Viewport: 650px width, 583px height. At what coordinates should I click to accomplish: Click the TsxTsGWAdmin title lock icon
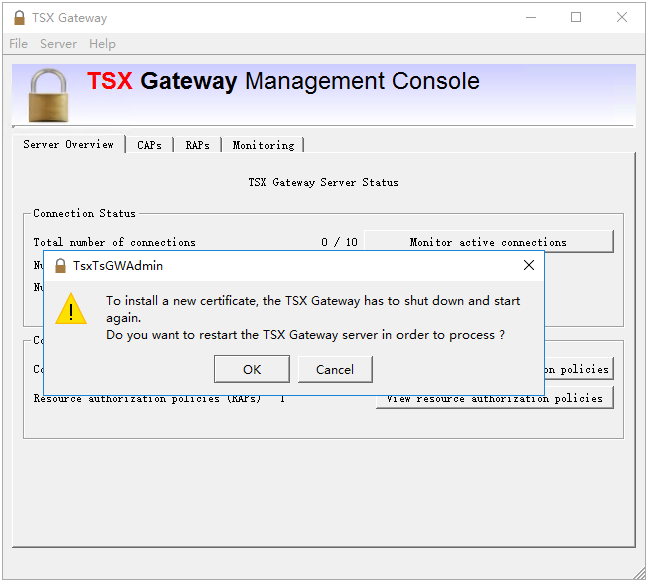(61, 266)
